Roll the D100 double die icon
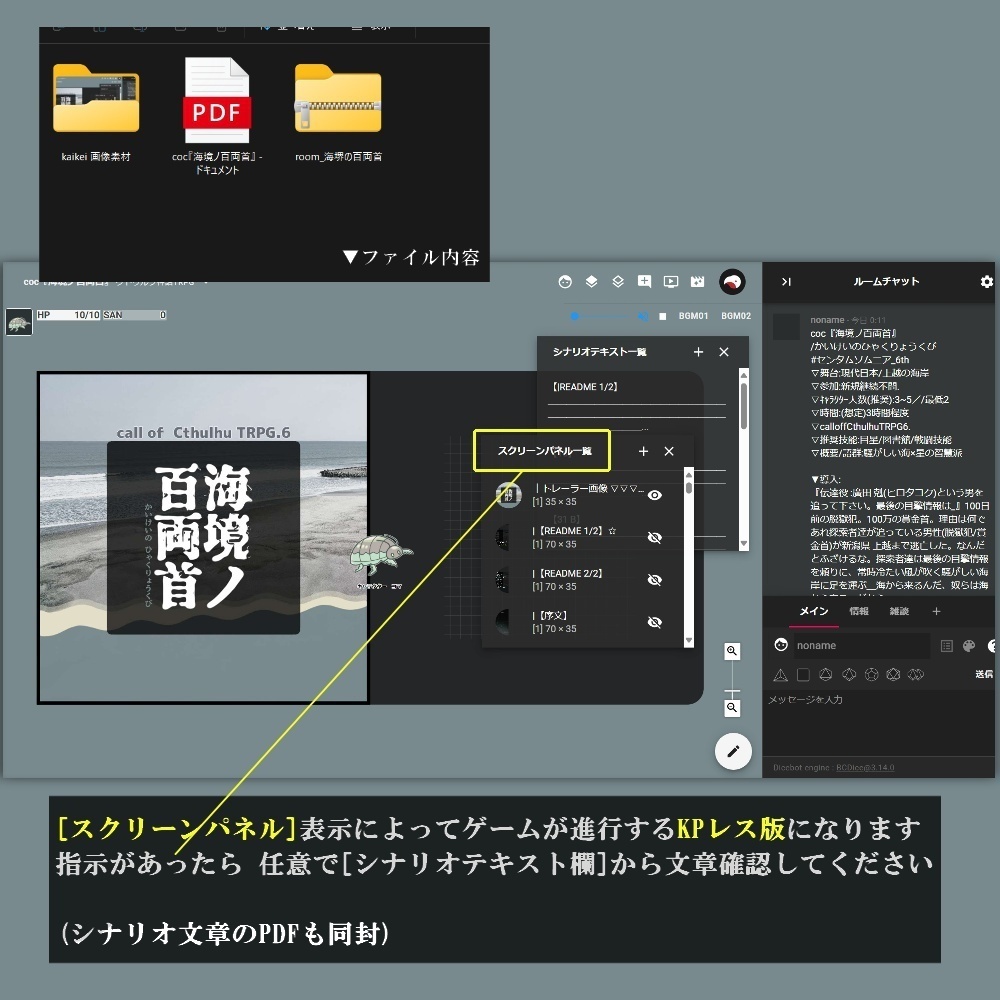The height and width of the screenshot is (1000, 1000). 916,675
